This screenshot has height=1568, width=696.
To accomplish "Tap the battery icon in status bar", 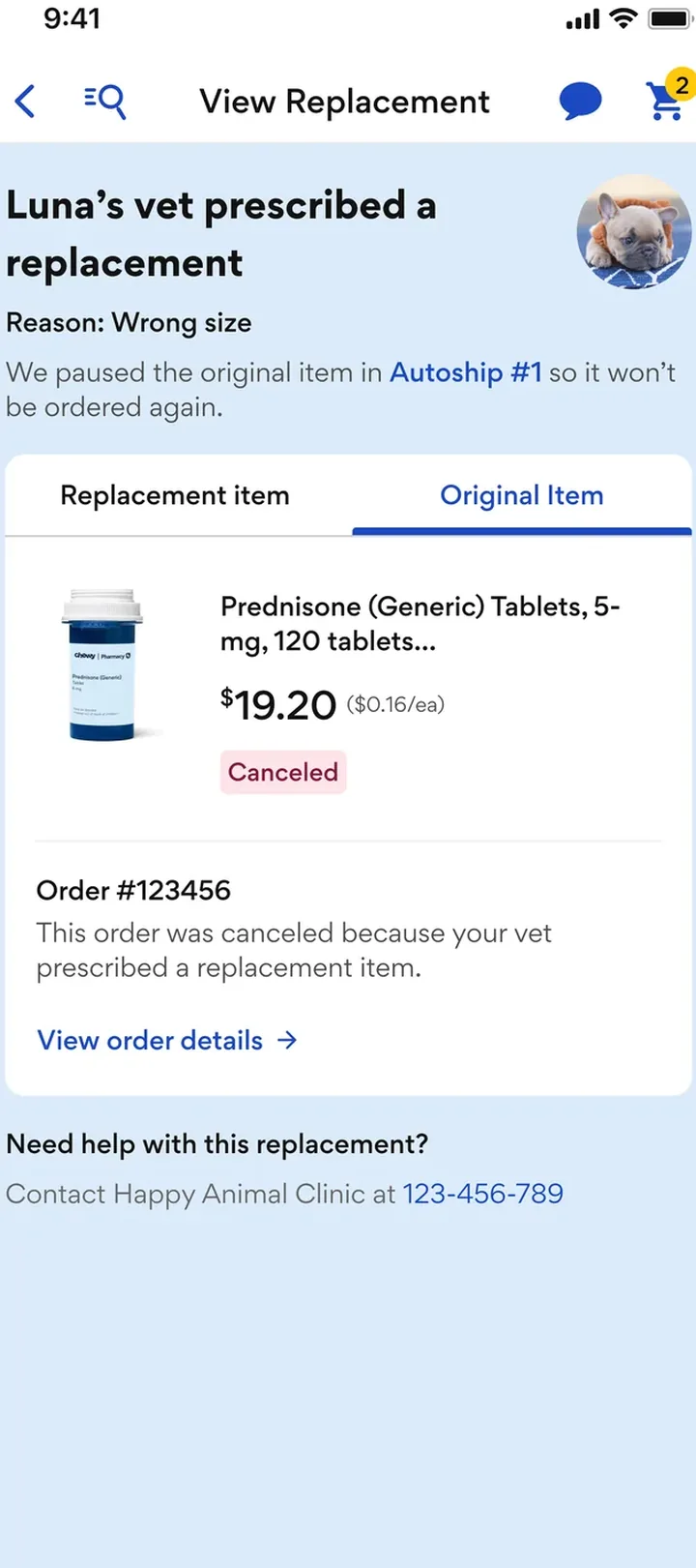I will coord(670,19).
